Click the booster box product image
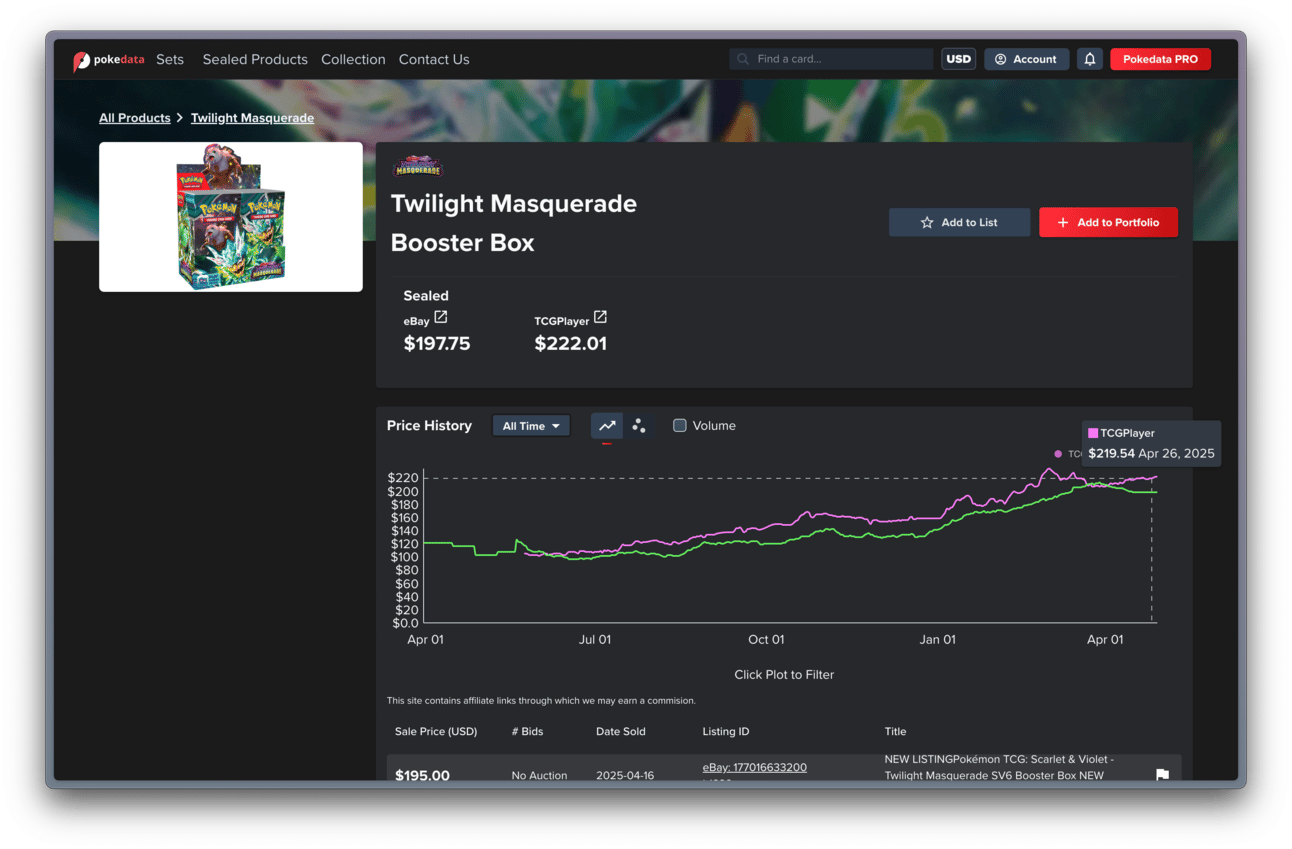The image size is (1292, 849). [x=231, y=217]
